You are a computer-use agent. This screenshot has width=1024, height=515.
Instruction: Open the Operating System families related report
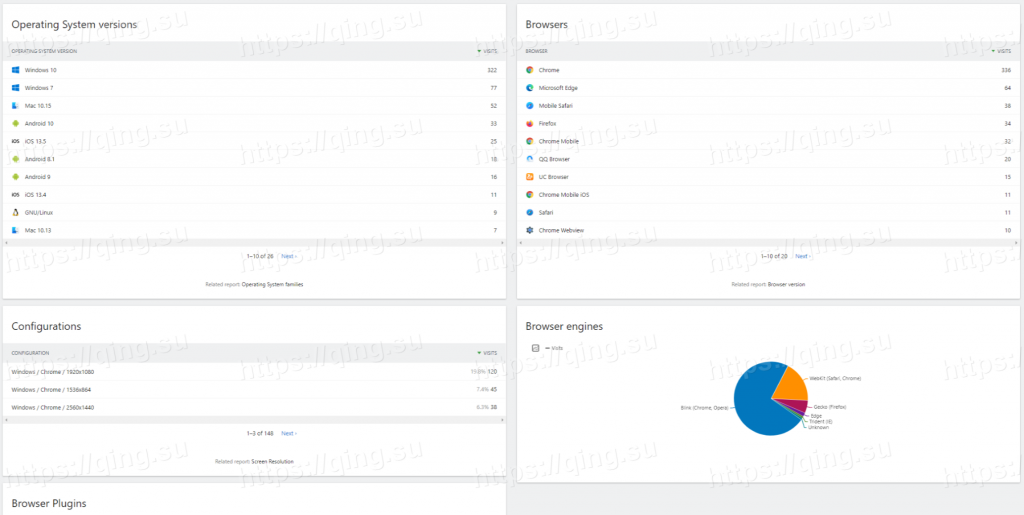pyautogui.click(x=272, y=284)
